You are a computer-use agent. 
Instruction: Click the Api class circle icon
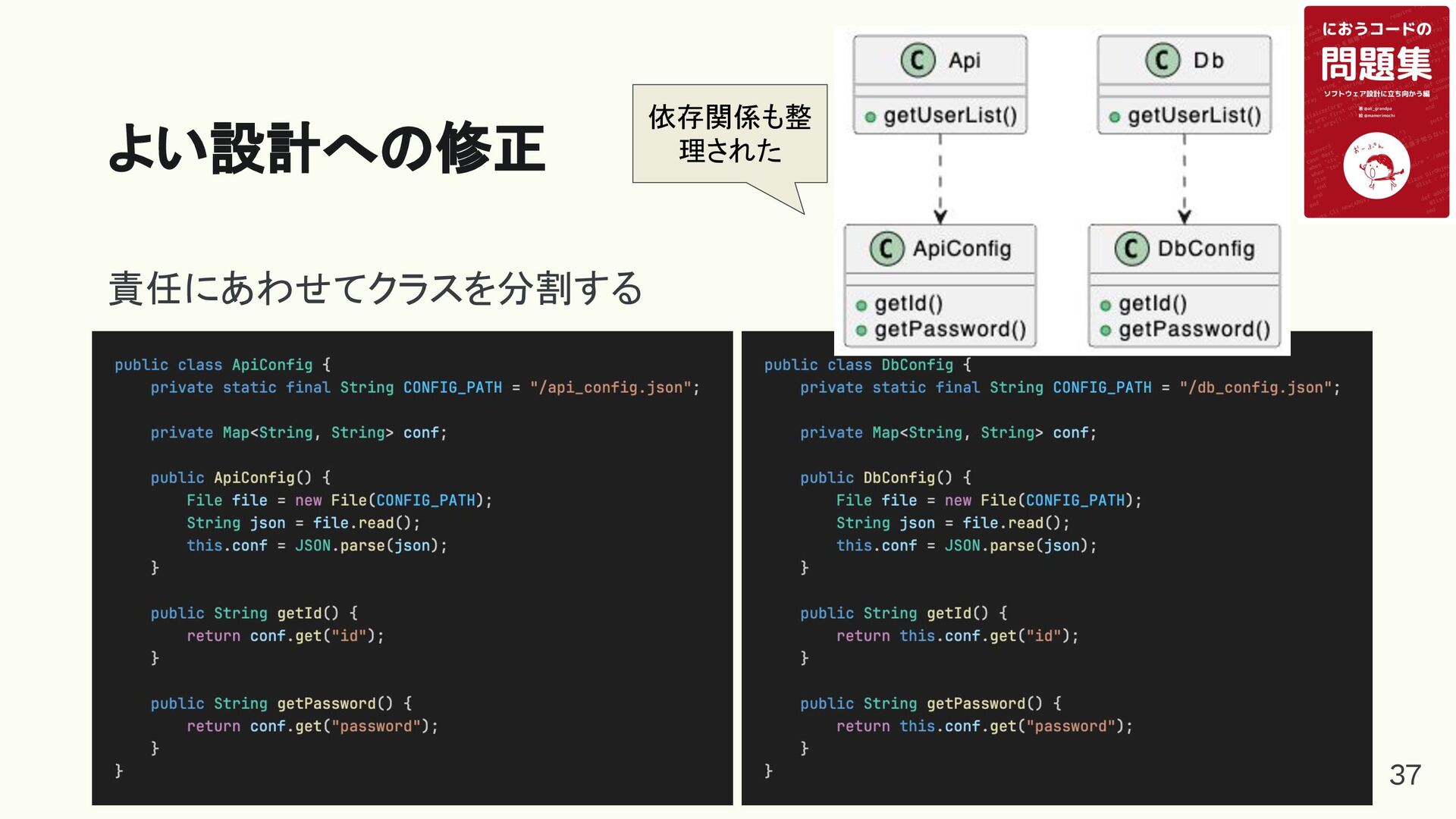click(x=918, y=60)
